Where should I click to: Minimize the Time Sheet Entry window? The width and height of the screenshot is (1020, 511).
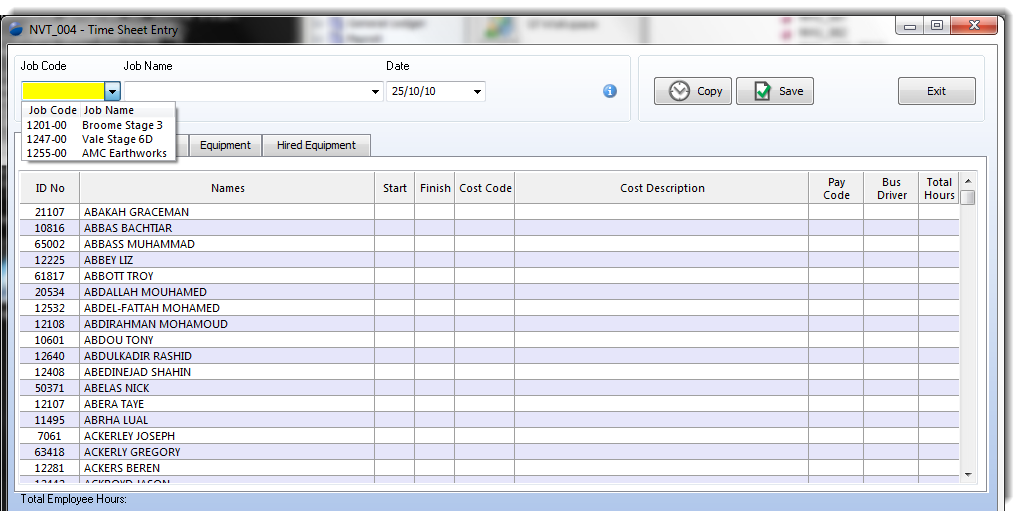910,26
